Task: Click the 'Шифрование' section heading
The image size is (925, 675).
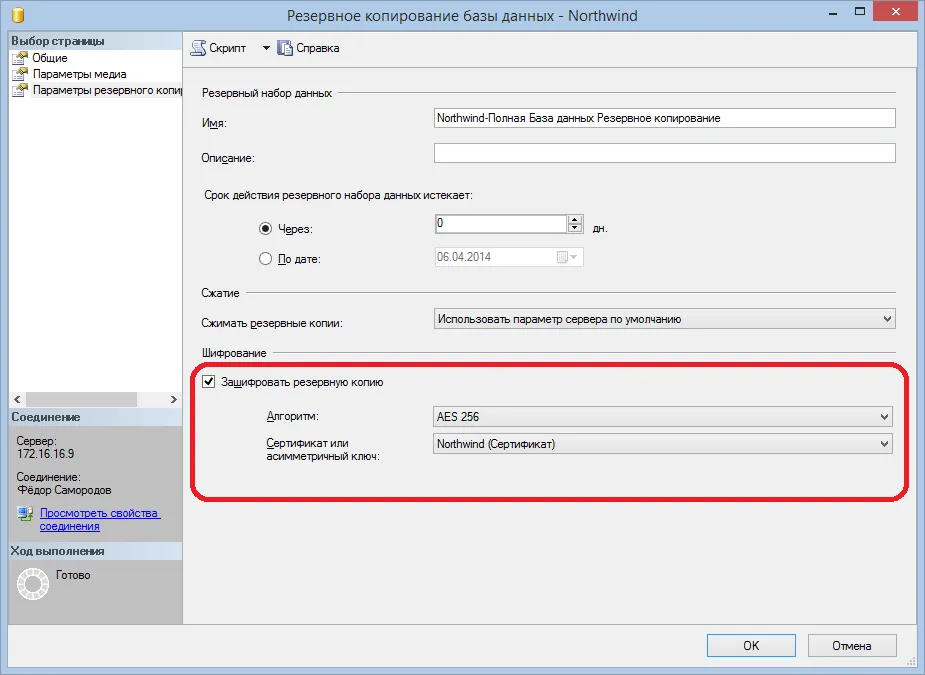Action: (x=234, y=353)
